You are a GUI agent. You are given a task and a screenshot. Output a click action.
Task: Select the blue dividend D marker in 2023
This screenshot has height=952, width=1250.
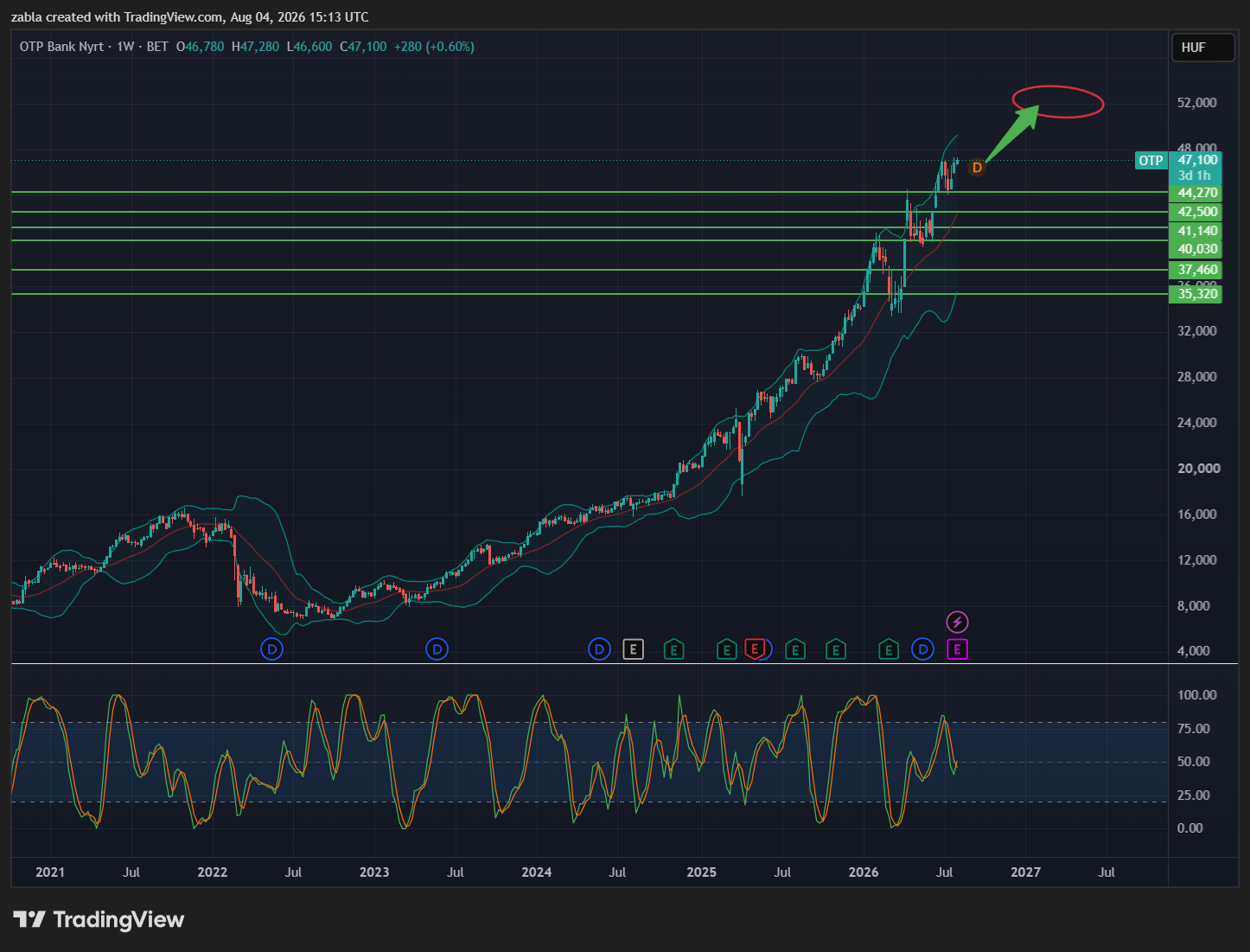[x=437, y=649]
